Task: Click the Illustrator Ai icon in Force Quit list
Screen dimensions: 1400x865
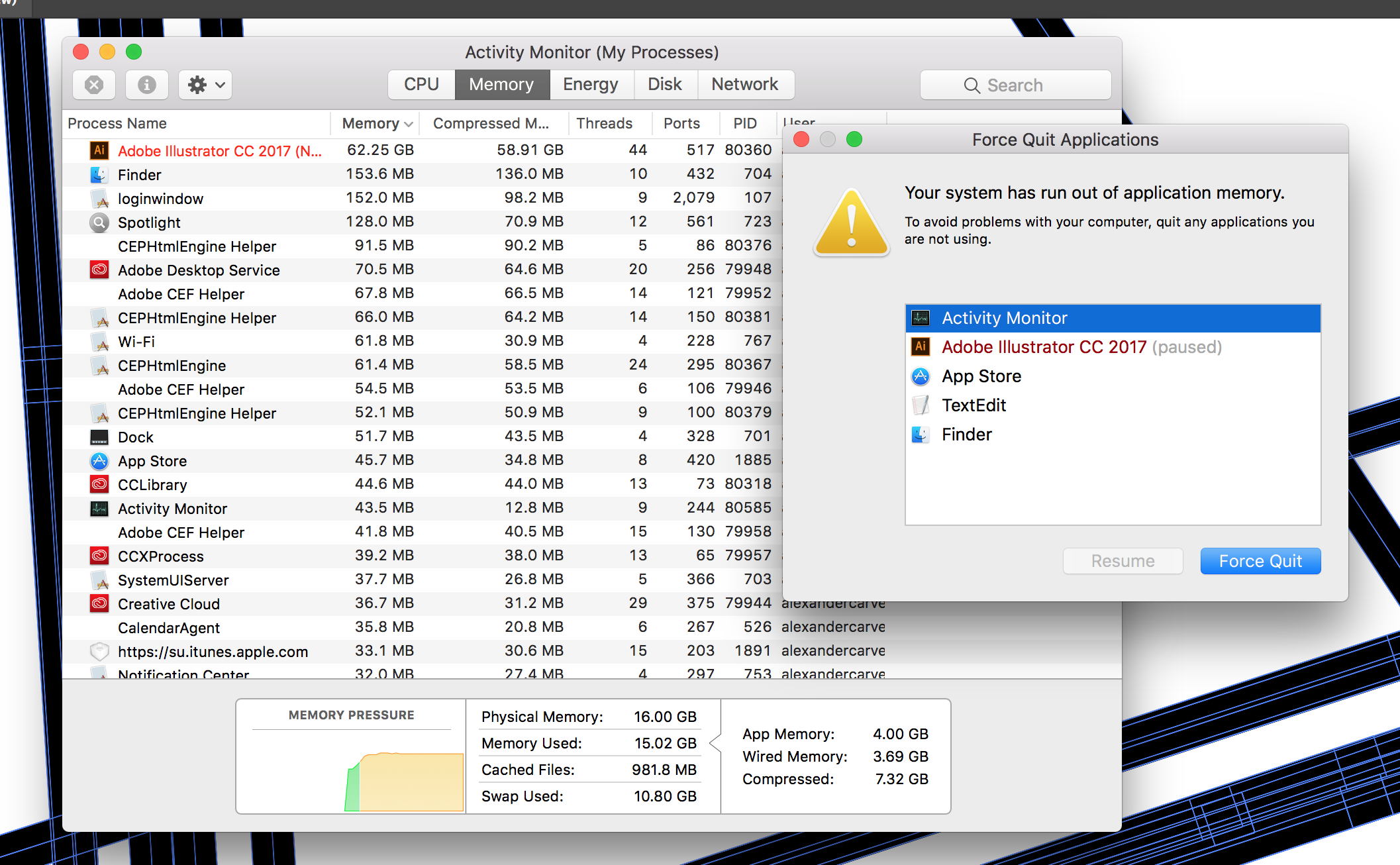Action: [921, 347]
